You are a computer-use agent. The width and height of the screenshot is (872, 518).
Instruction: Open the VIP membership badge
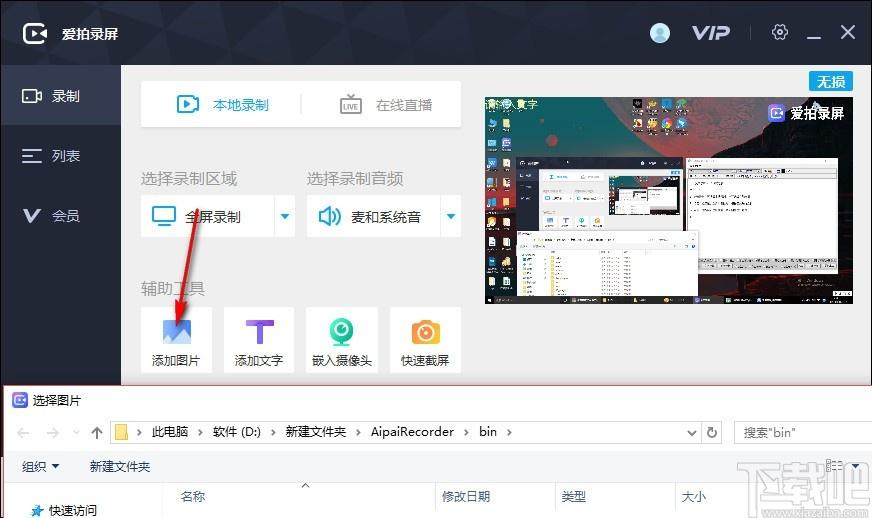(x=711, y=33)
